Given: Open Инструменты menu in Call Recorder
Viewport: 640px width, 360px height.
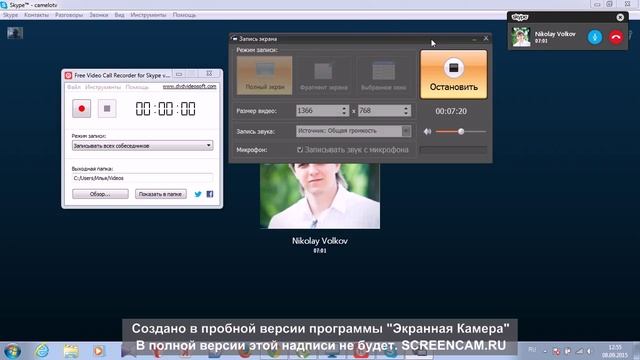Looking at the screenshot, I should (x=103, y=87).
